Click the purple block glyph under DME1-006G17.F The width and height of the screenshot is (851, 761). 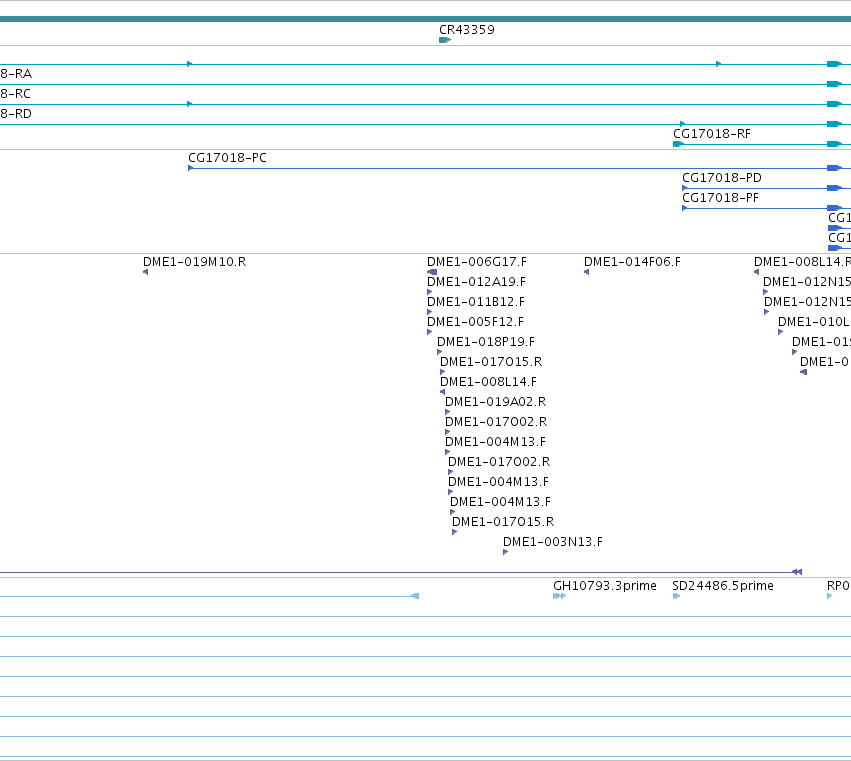point(432,272)
